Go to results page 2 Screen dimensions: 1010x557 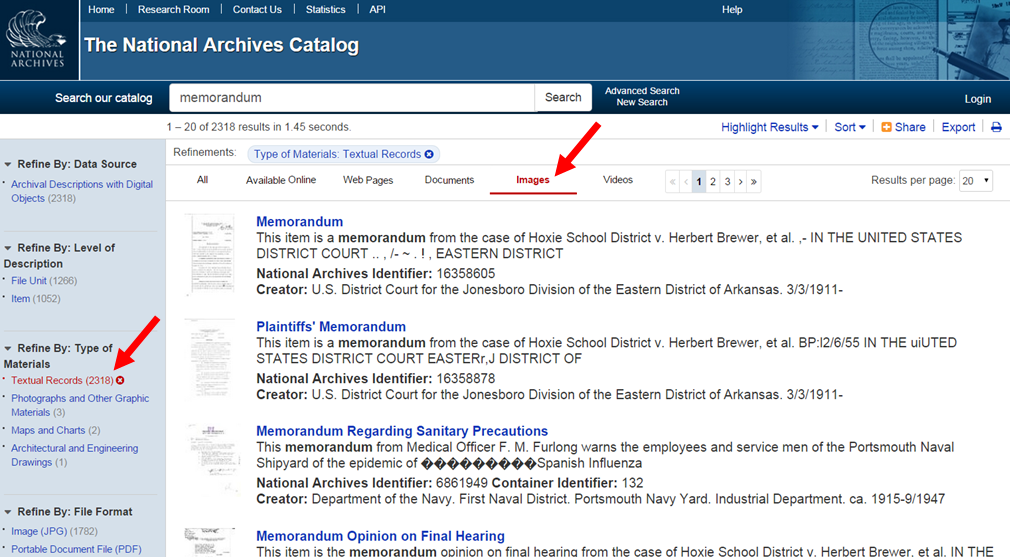coord(713,182)
